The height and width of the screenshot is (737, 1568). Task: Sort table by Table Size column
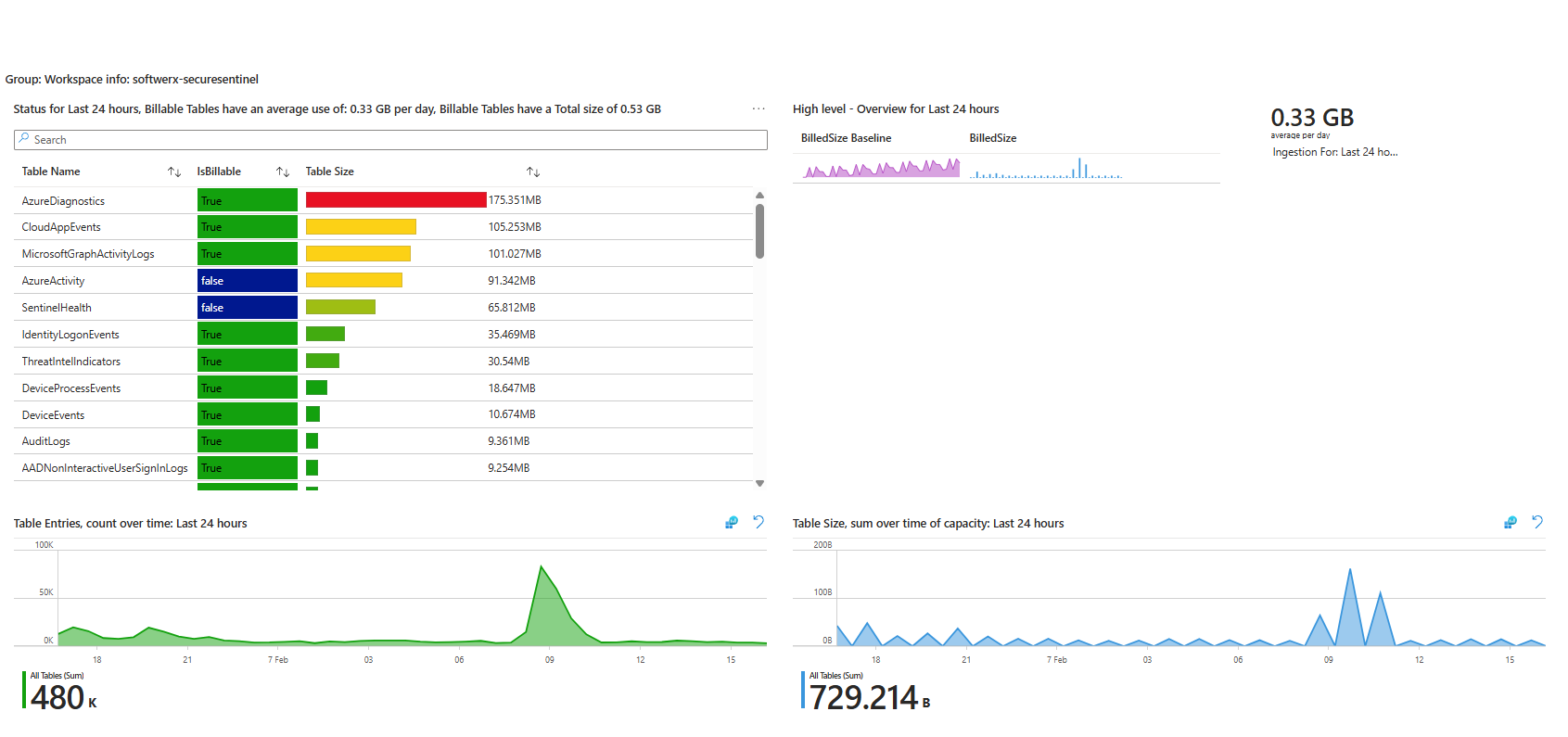pos(533,172)
